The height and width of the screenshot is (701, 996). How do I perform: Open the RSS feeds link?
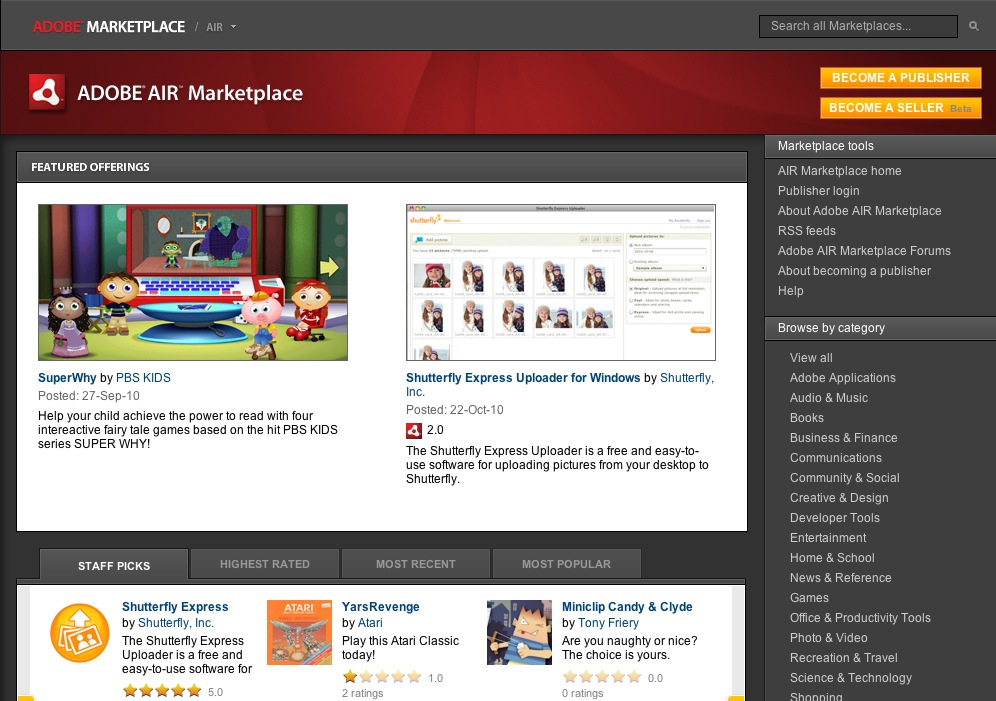tap(807, 230)
